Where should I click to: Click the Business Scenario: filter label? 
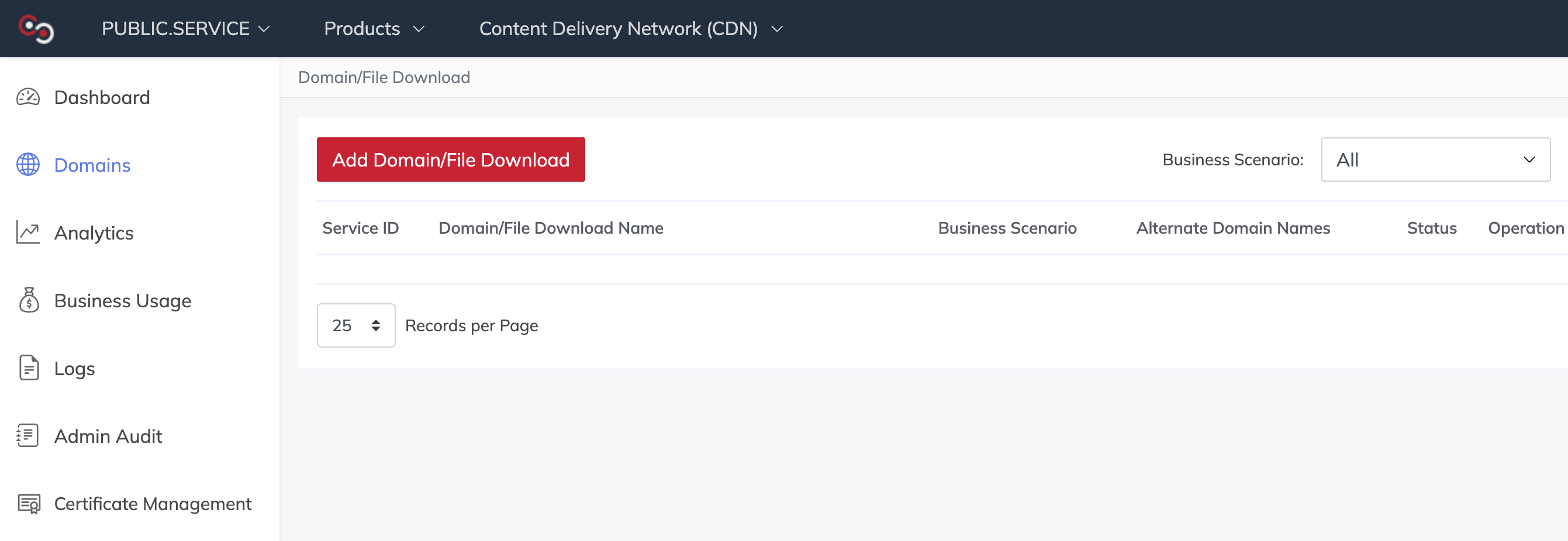pyautogui.click(x=1232, y=159)
